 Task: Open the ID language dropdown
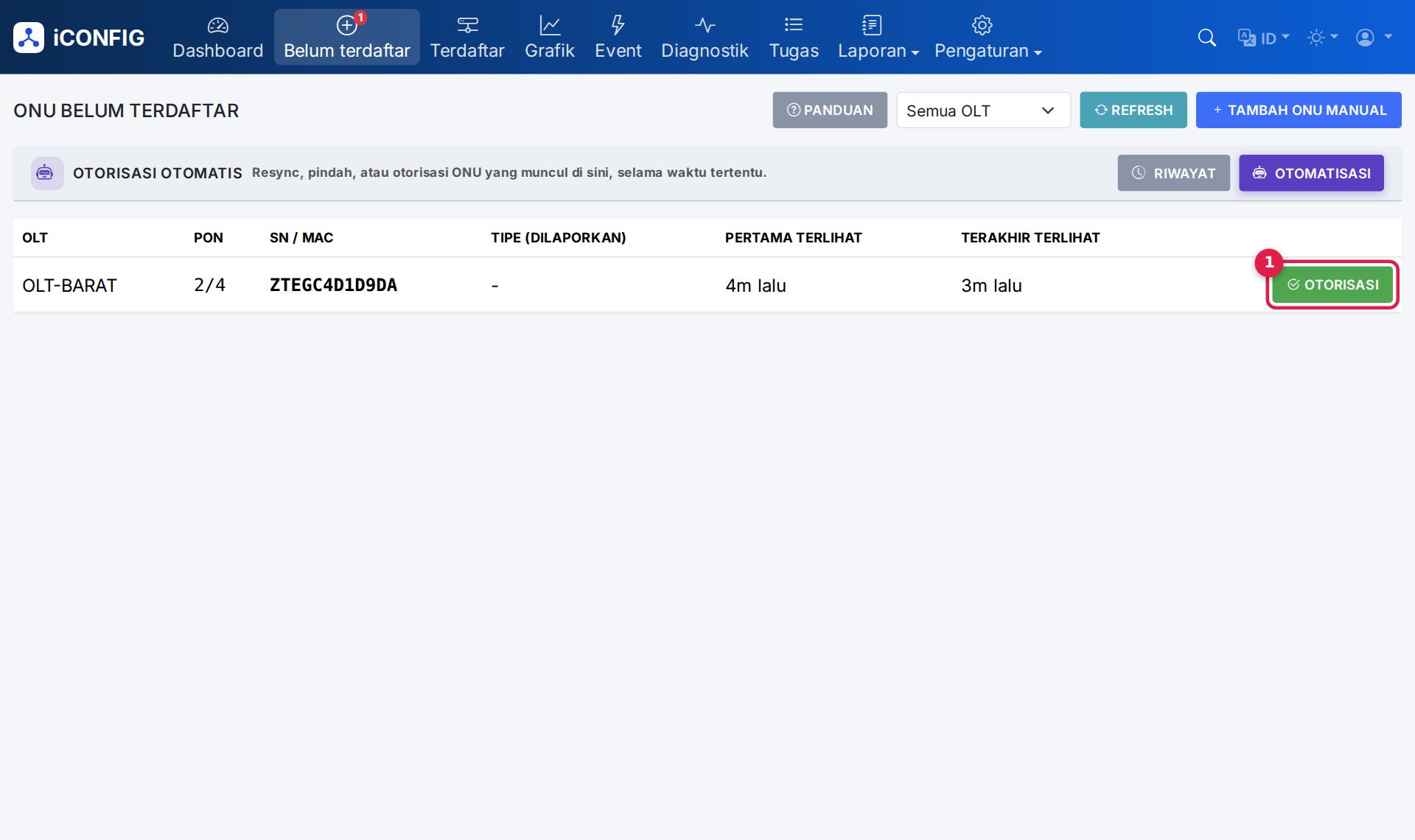(1263, 38)
